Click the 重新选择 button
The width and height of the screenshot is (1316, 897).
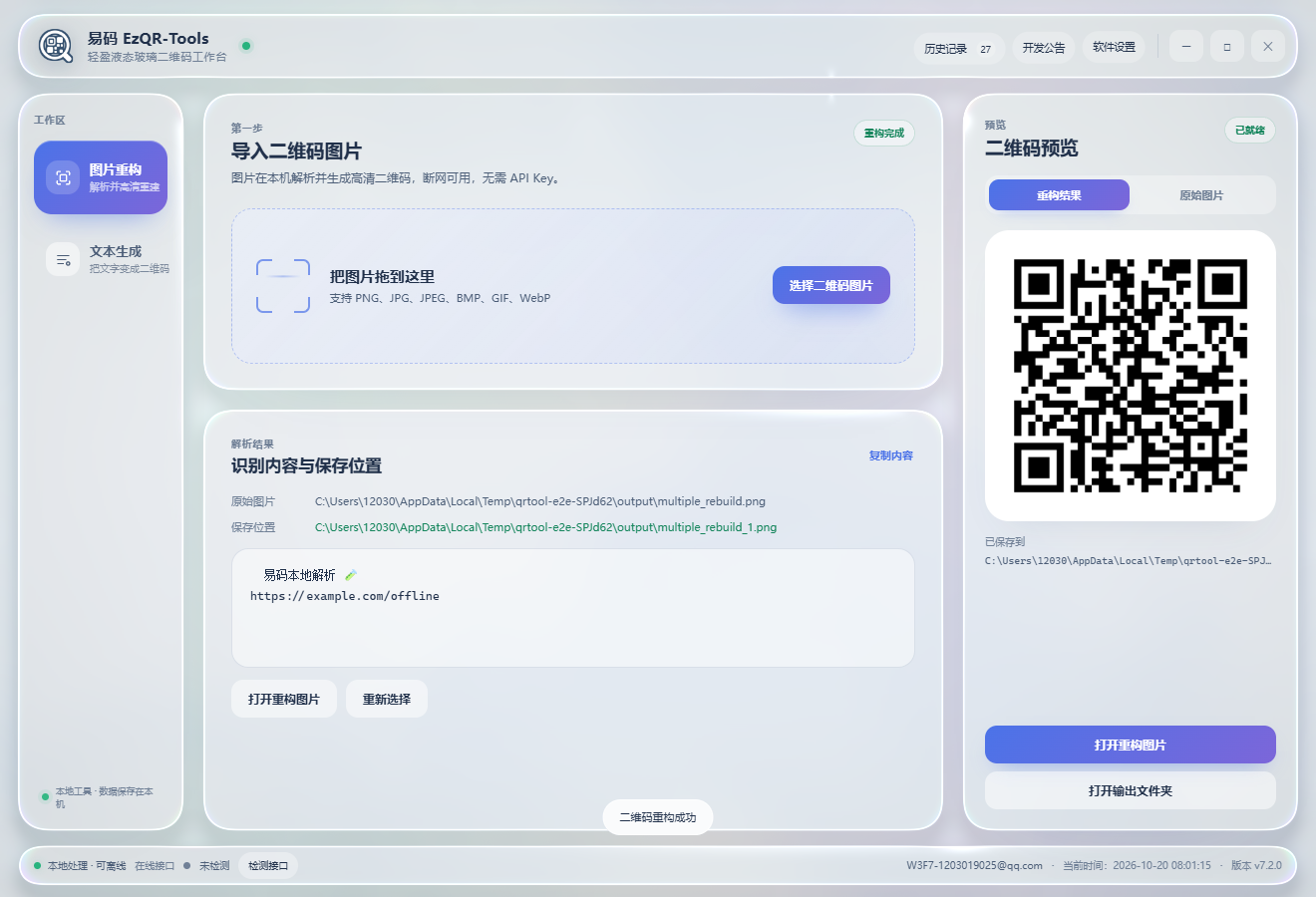click(x=387, y=700)
